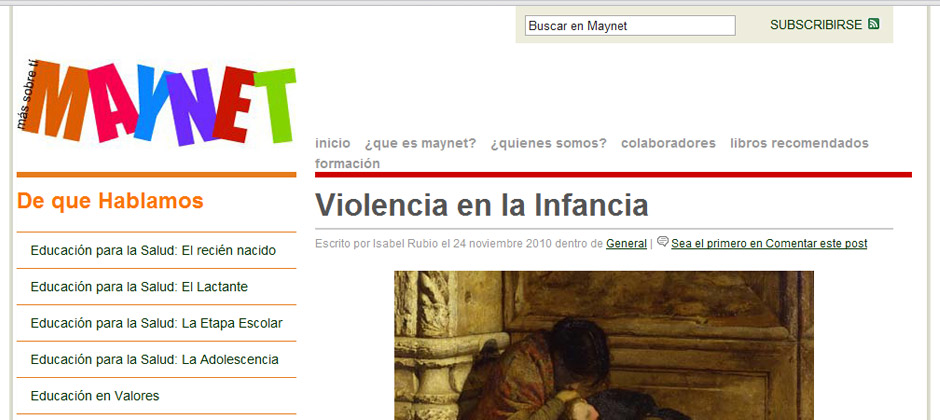Go to the inicio menu item
The width and height of the screenshot is (940, 420).
[333, 143]
